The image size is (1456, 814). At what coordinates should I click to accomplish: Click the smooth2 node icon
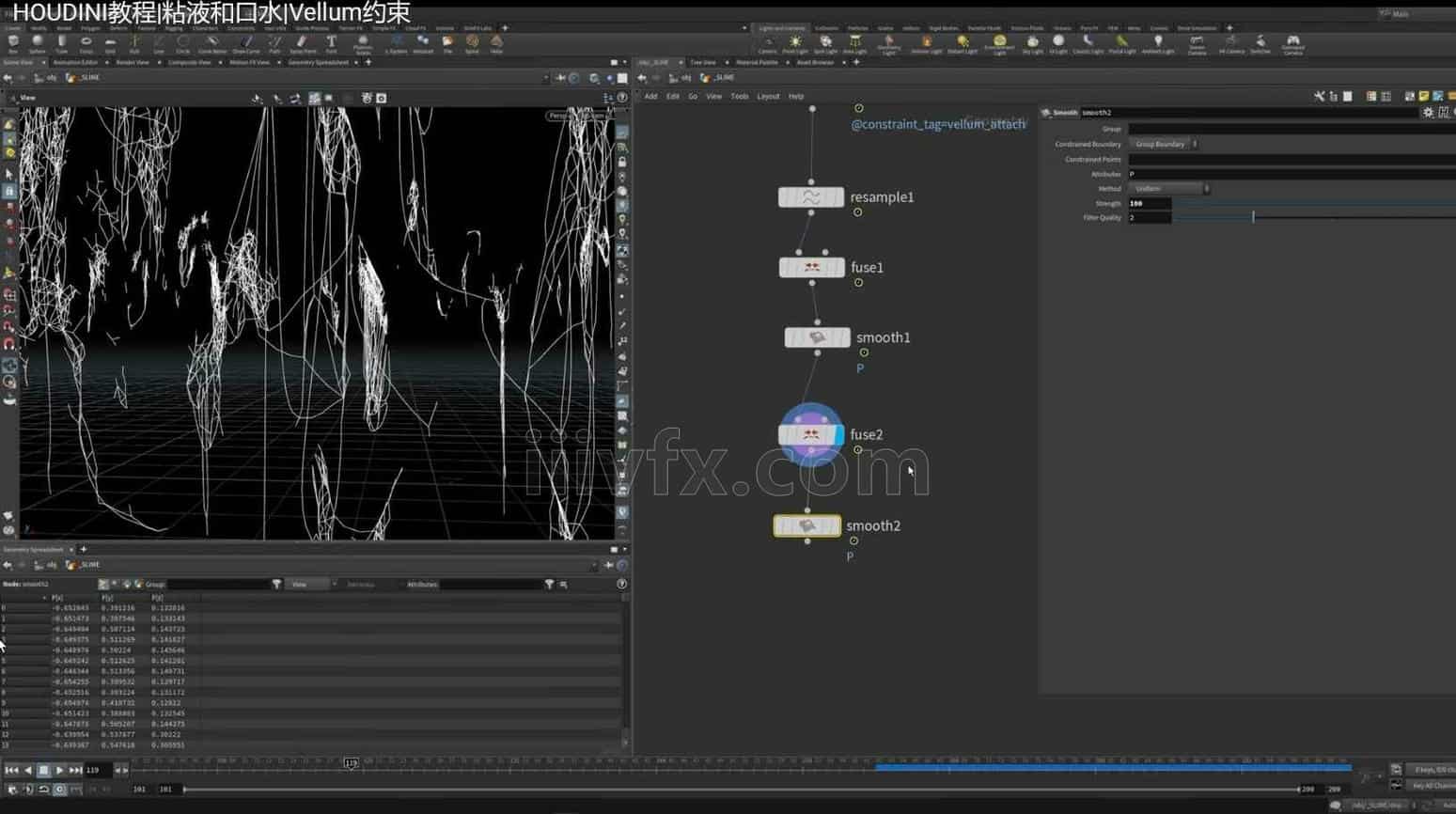[x=807, y=526]
